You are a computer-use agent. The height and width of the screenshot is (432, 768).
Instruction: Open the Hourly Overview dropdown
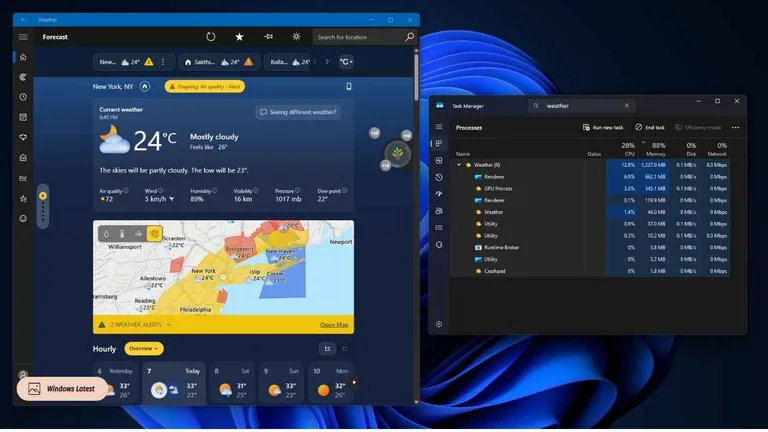click(144, 349)
